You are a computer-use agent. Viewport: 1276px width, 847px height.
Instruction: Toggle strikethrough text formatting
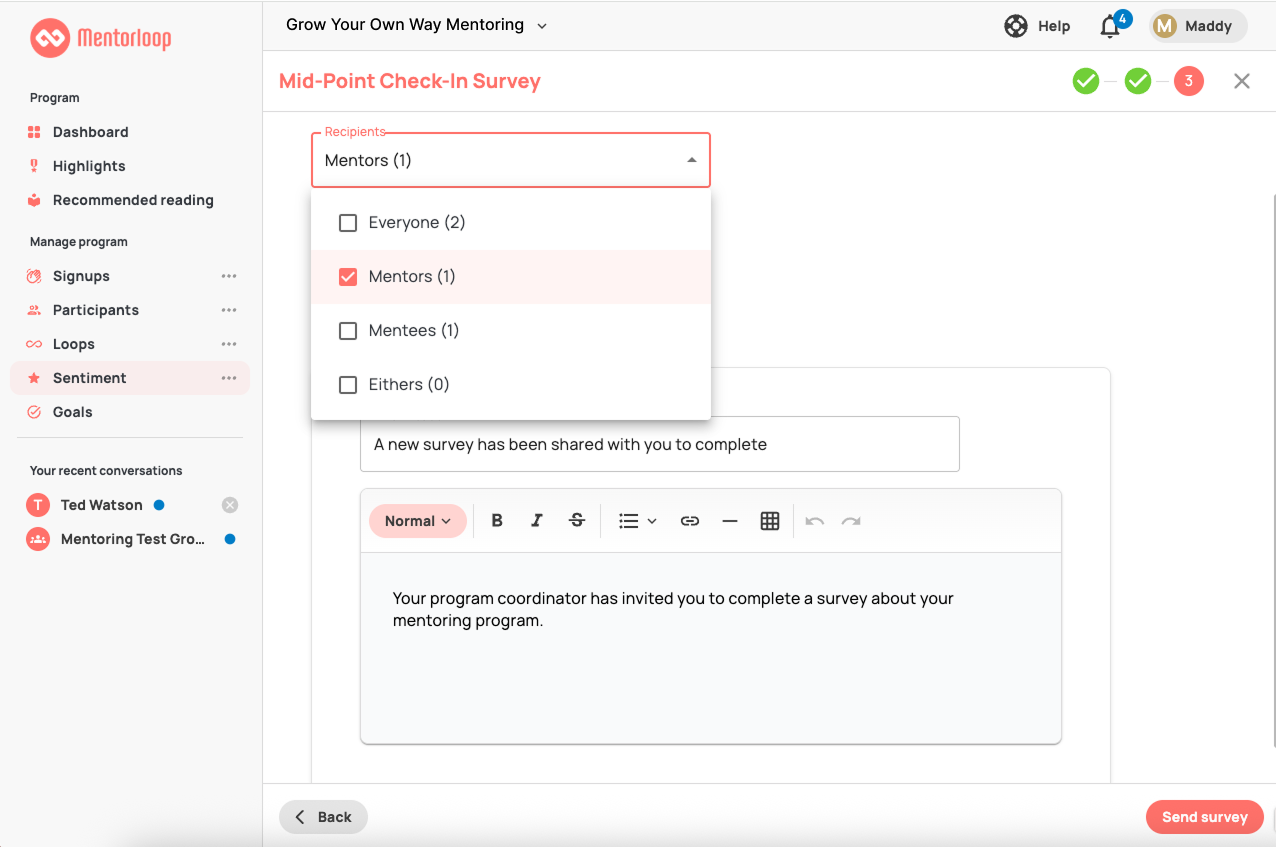coord(577,521)
